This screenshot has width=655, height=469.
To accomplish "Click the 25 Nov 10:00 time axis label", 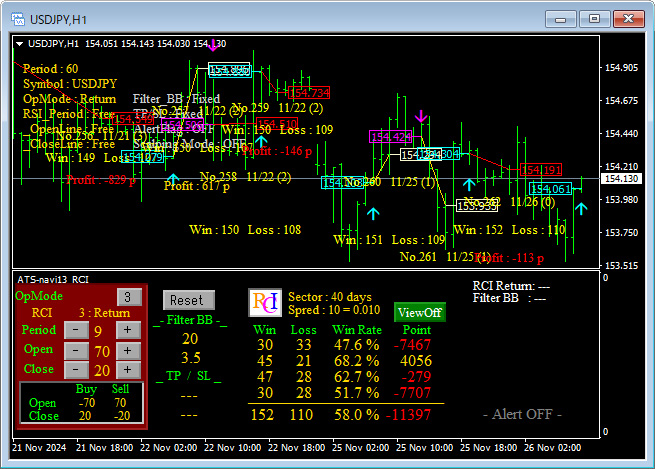I will click(424, 448).
